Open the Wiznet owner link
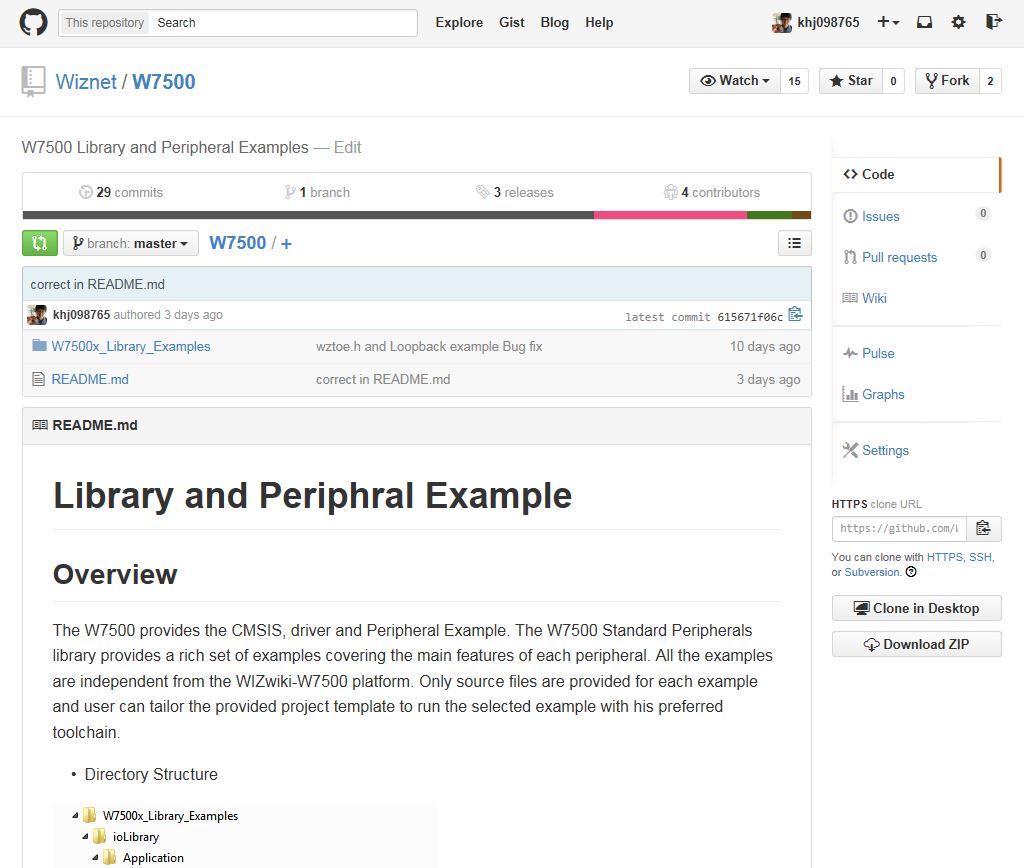The width and height of the screenshot is (1024, 868). (86, 82)
